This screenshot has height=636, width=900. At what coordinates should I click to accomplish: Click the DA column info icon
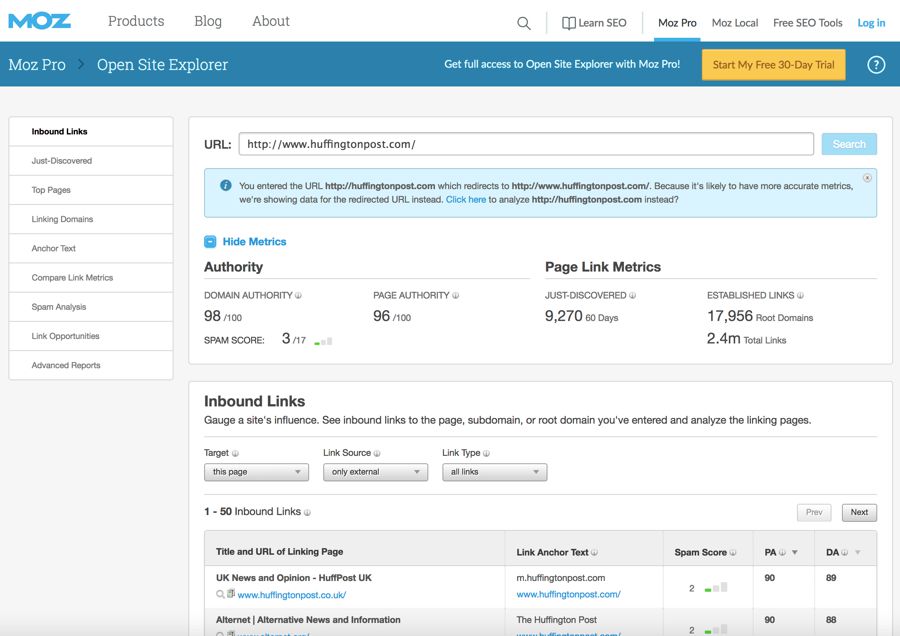click(844, 552)
